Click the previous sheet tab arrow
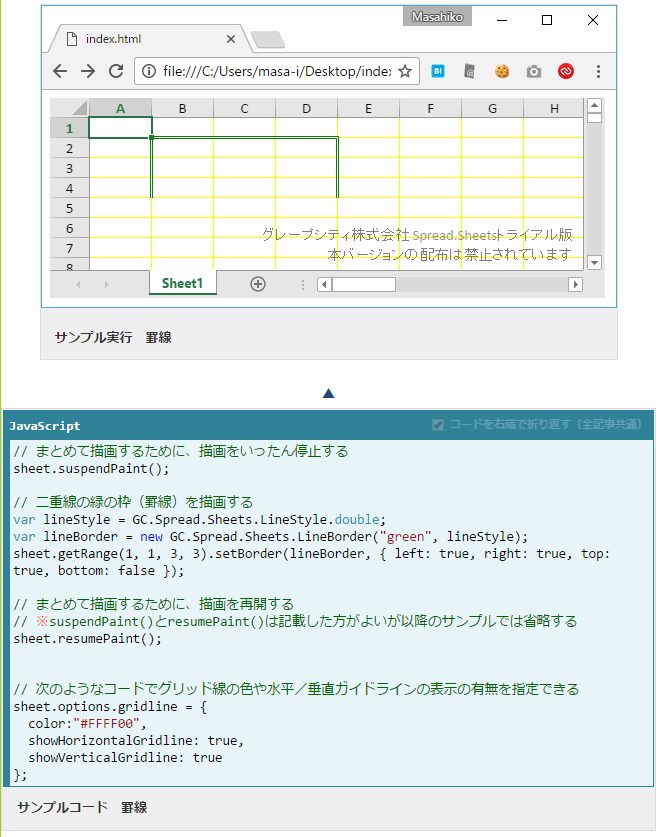The height and width of the screenshot is (837, 661). point(78,285)
